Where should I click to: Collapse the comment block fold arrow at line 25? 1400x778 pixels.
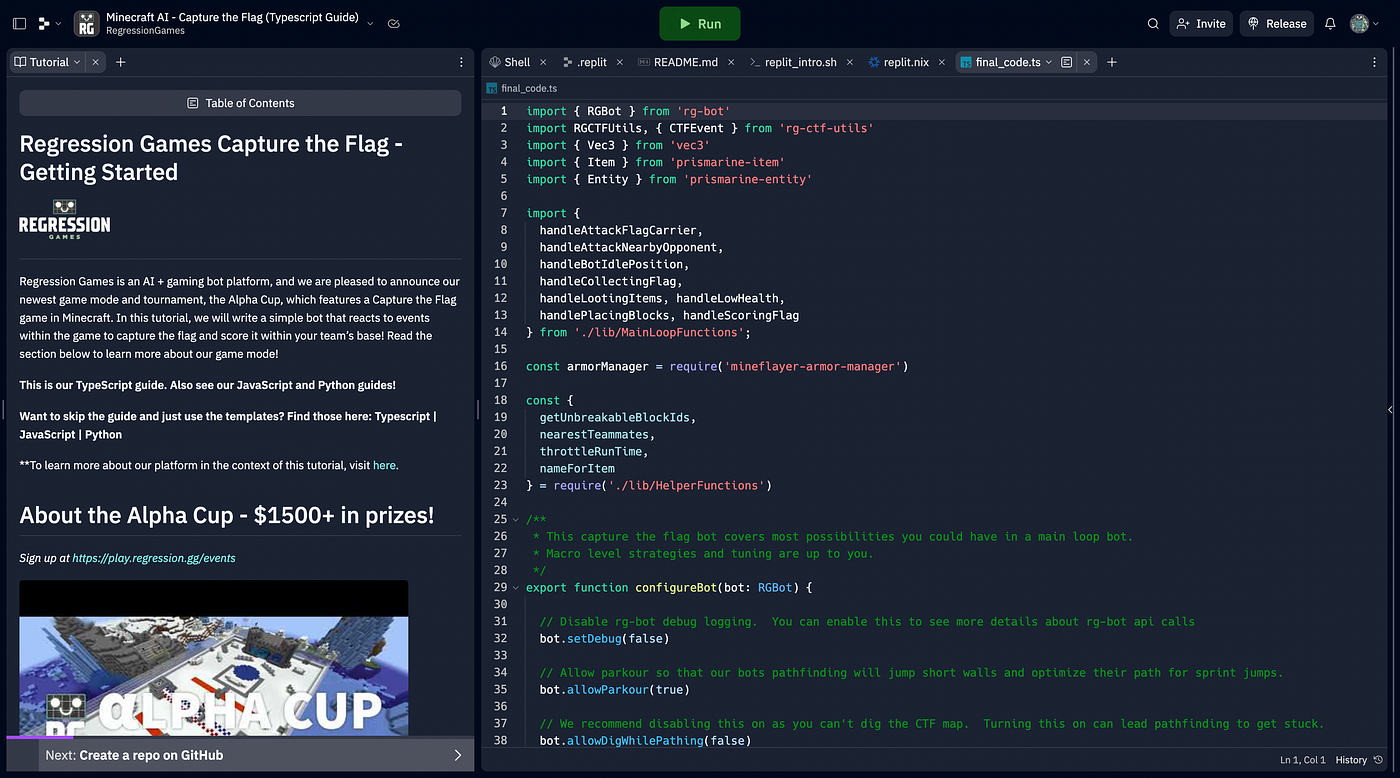pos(516,519)
